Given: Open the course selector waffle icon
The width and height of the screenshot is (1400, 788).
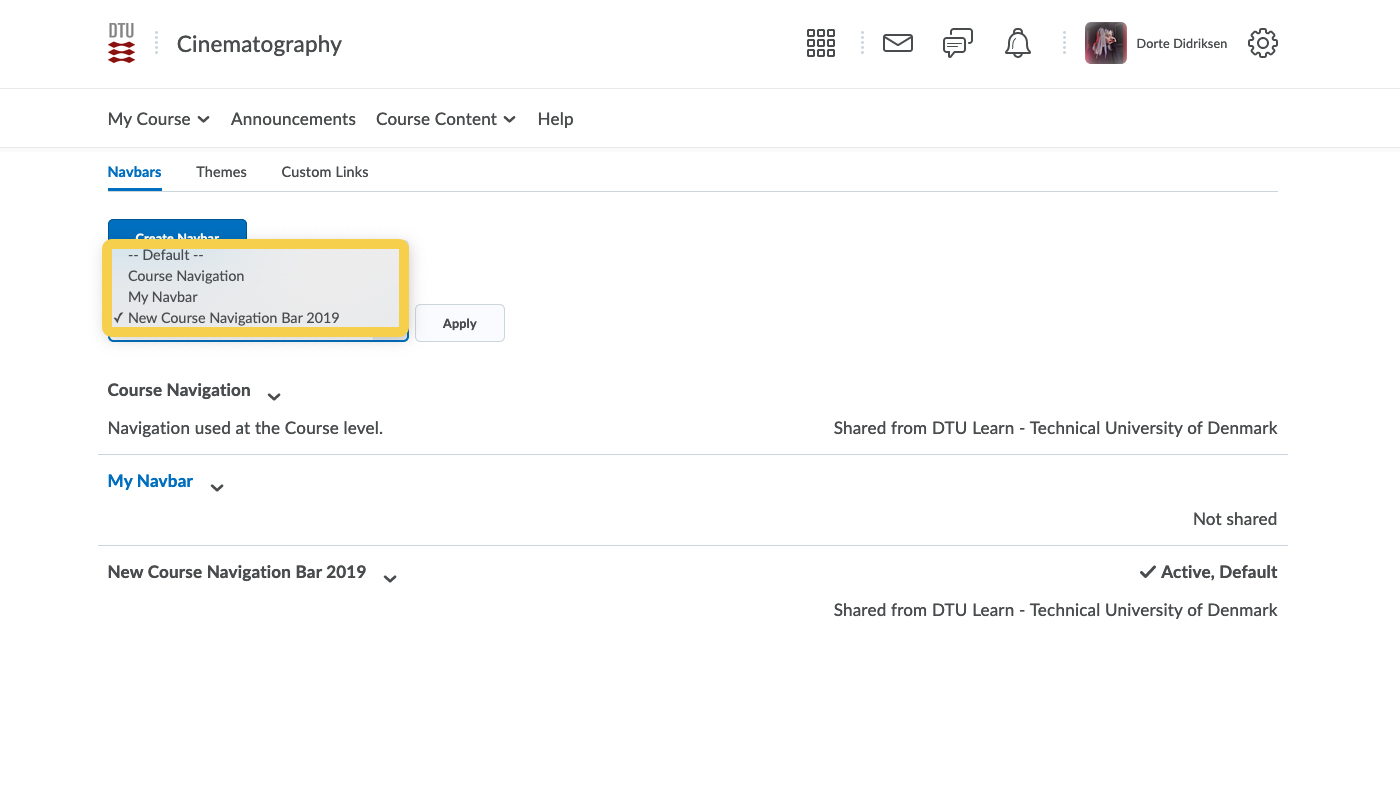Looking at the screenshot, I should click(x=820, y=43).
